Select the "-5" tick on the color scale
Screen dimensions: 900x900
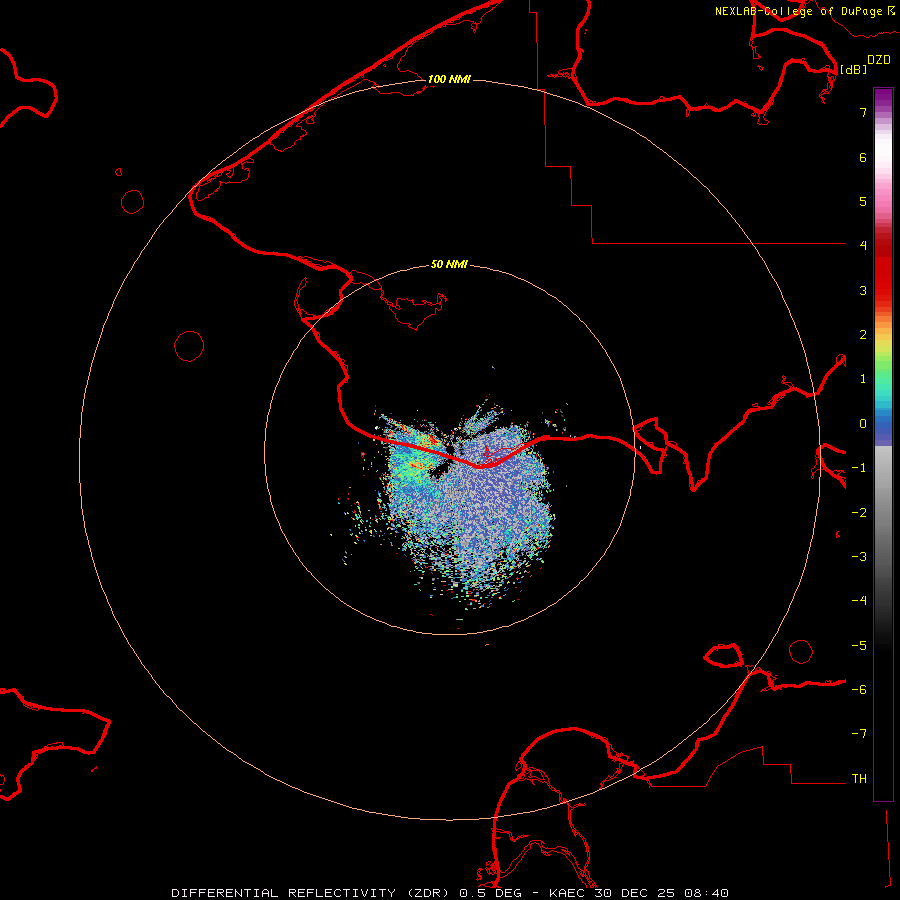pos(859,646)
